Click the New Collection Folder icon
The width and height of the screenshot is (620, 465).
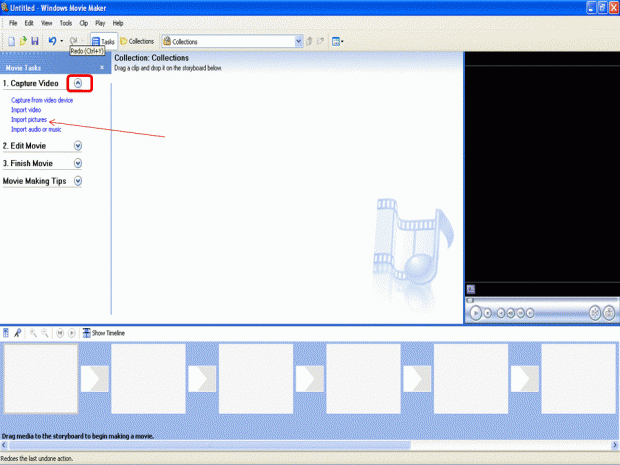tap(320, 41)
